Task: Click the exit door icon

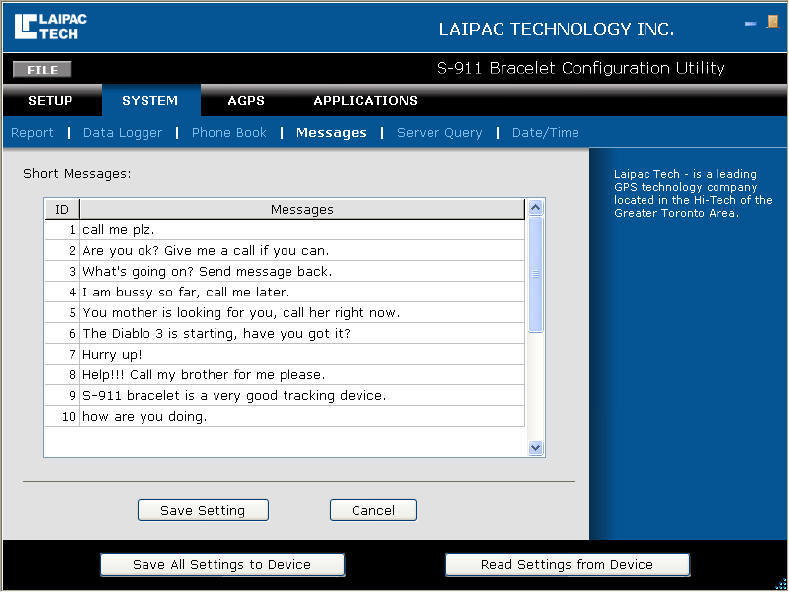Action: [x=772, y=22]
